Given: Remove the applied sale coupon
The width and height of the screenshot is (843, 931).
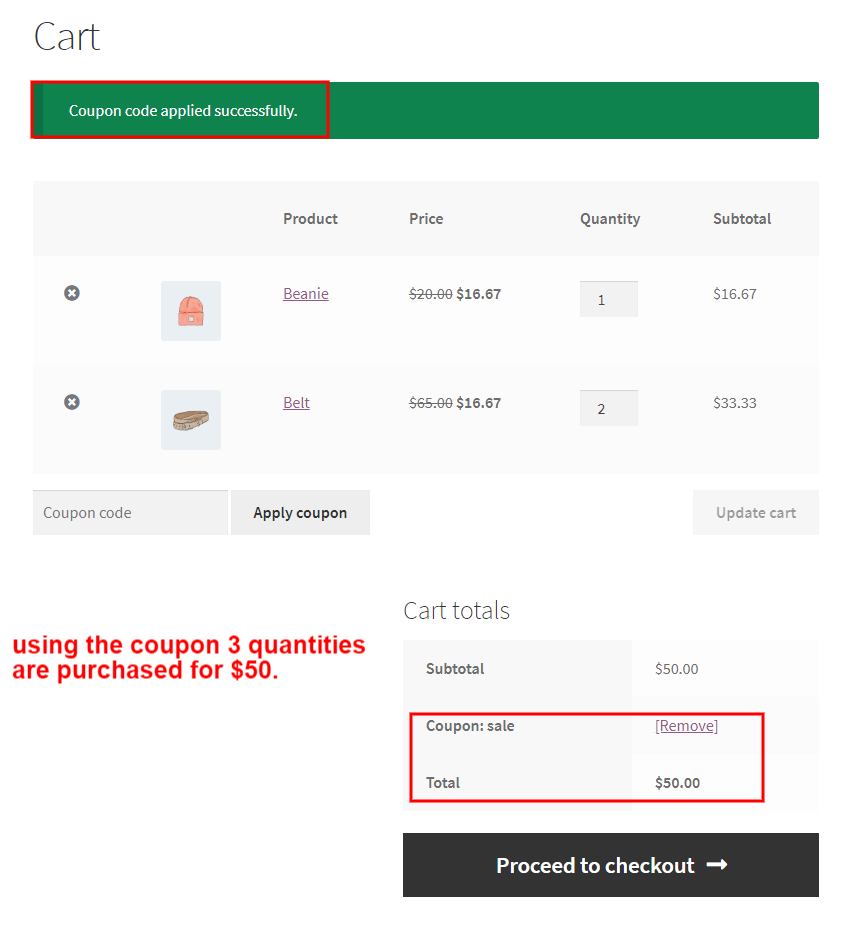Looking at the screenshot, I should click(686, 725).
